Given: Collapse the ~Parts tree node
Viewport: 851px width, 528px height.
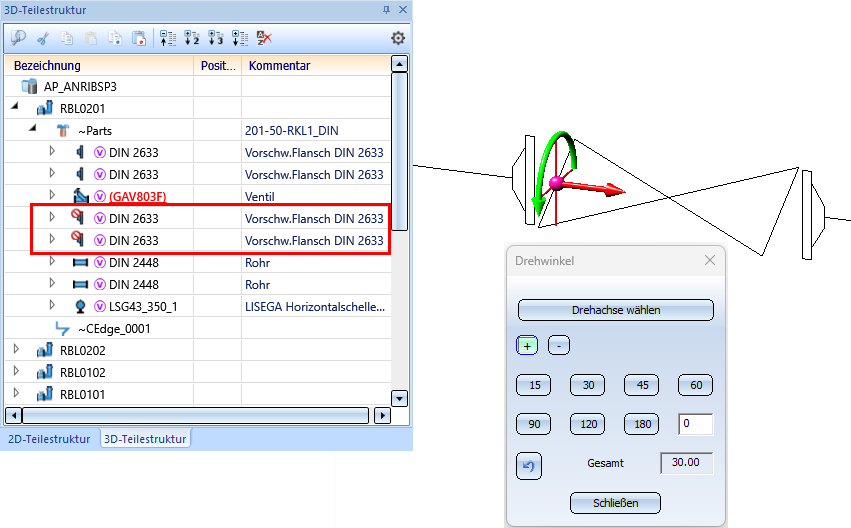Looking at the screenshot, I should [x=33, y=129].
